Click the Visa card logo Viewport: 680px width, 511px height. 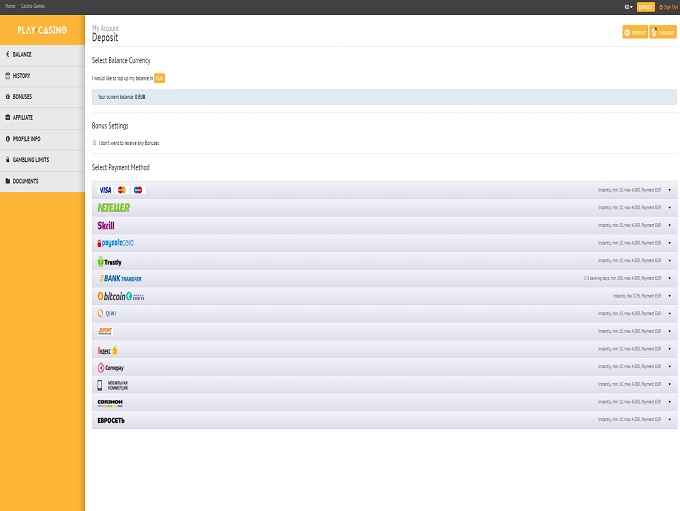106,190
